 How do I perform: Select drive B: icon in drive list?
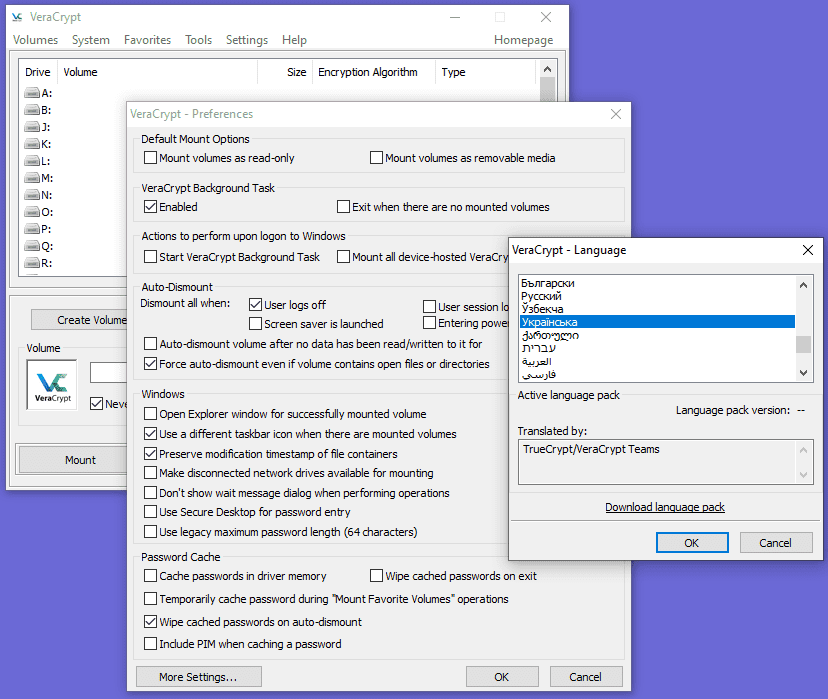[32, 110]
